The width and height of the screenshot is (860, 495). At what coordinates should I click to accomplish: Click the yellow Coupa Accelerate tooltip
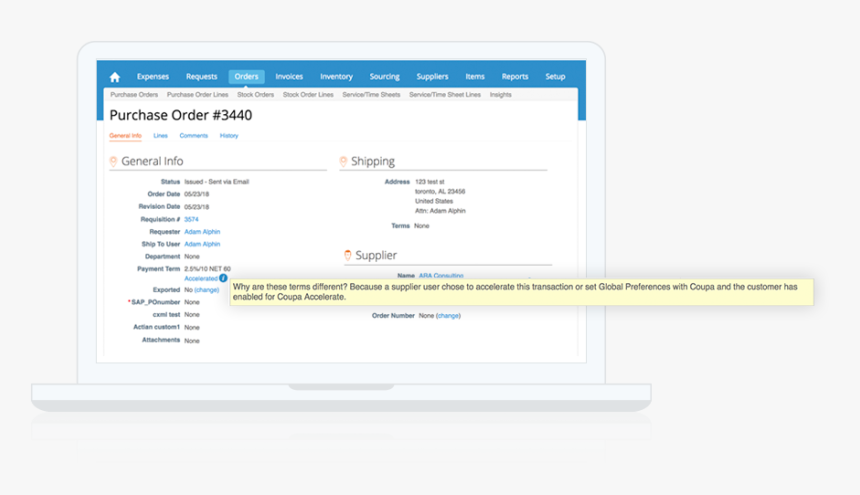coord(522,292)
